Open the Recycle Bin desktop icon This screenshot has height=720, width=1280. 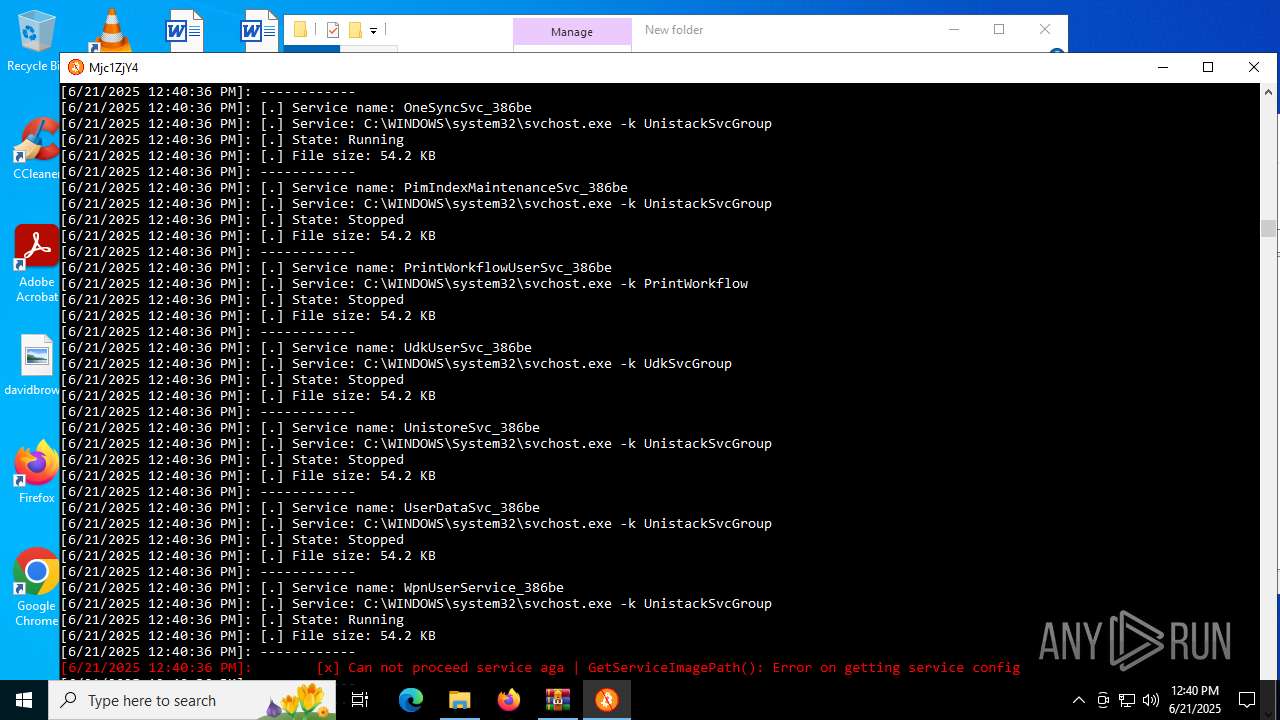[36, 40]
